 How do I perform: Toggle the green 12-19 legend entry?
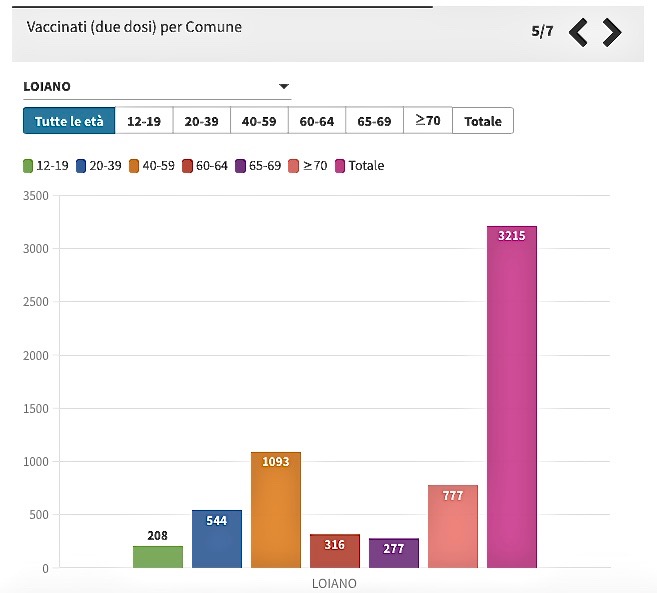click(44, 166)
